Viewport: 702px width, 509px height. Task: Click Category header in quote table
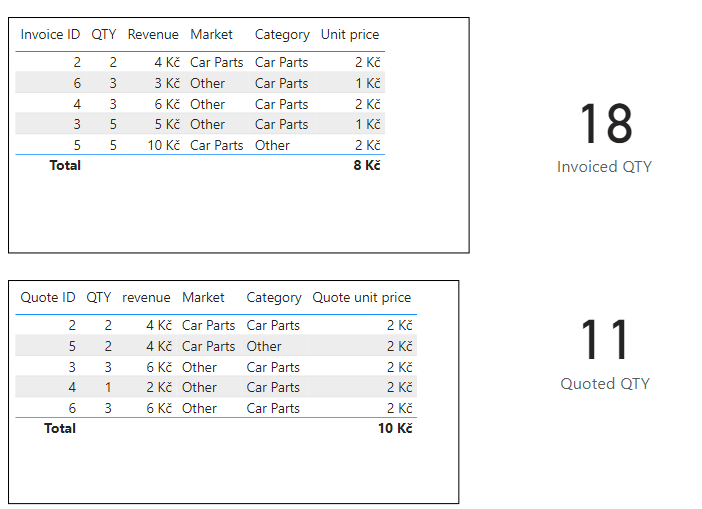click(x=274, y=297)
